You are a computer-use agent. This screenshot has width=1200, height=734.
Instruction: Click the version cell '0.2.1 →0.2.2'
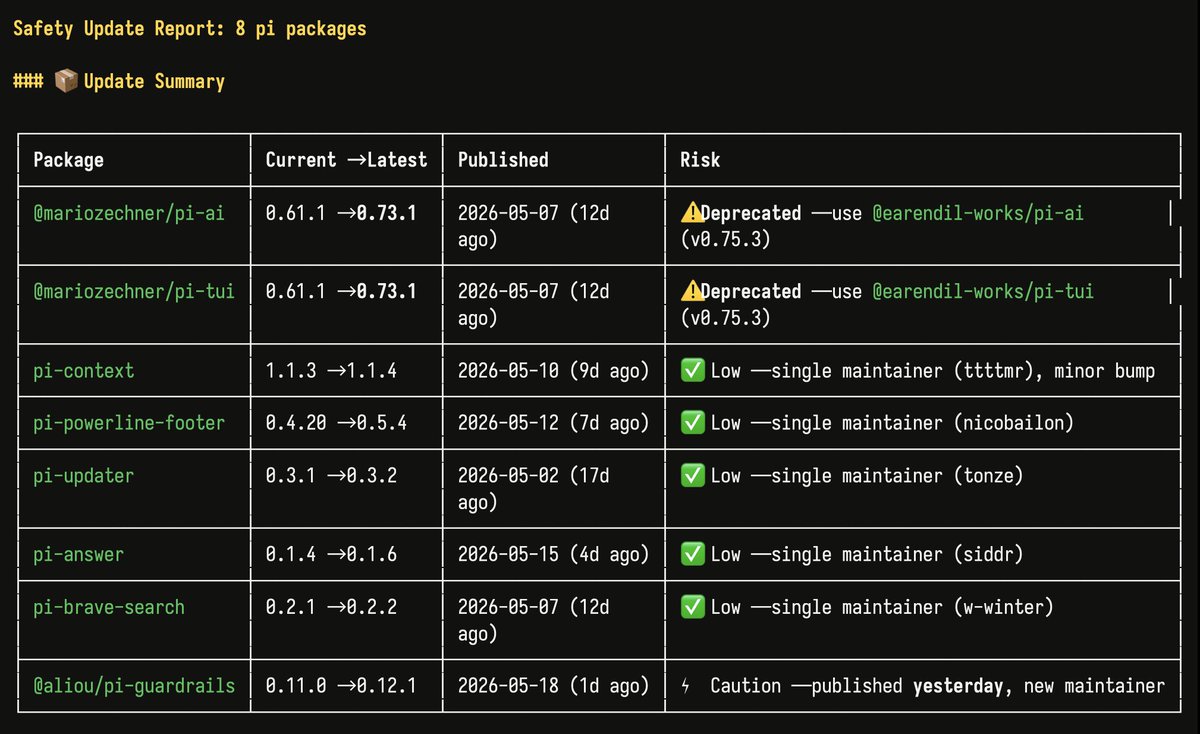[331, 607]
